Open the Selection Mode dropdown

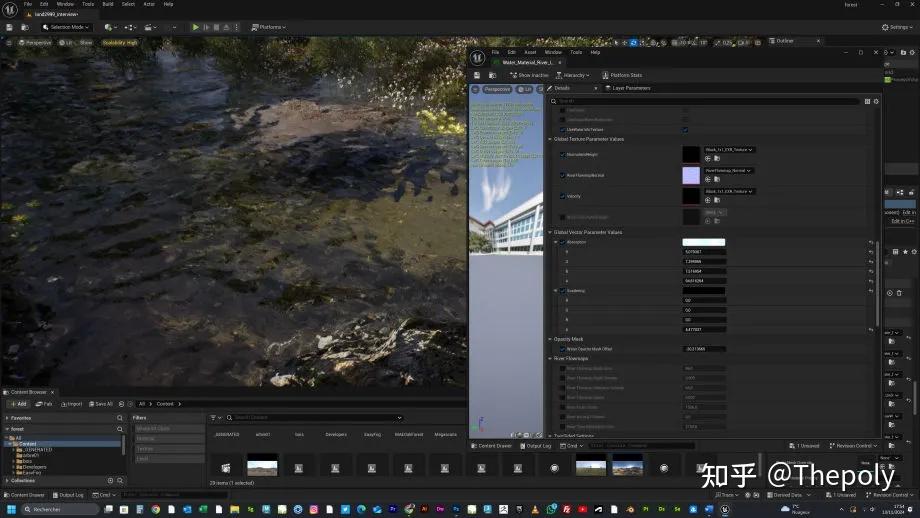click(x=67, y=27)
